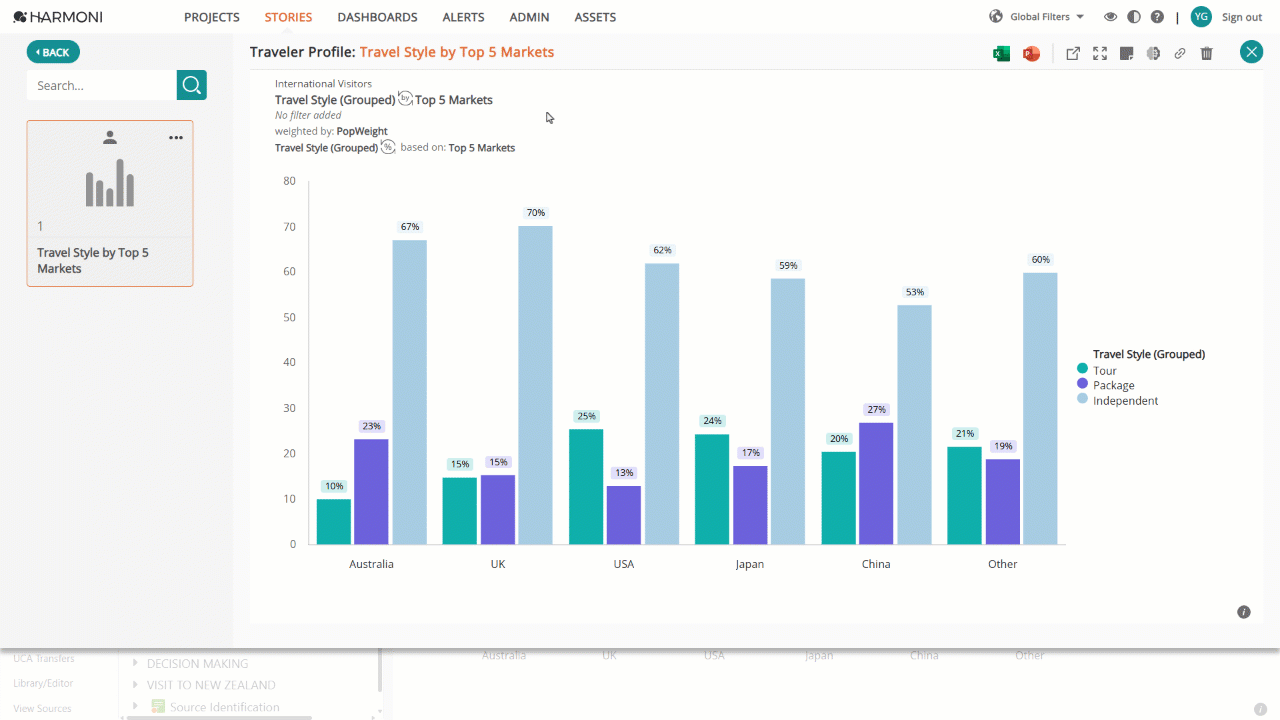Open the chart in a new window
The image size is (1280, 720).
(1073, 54)
